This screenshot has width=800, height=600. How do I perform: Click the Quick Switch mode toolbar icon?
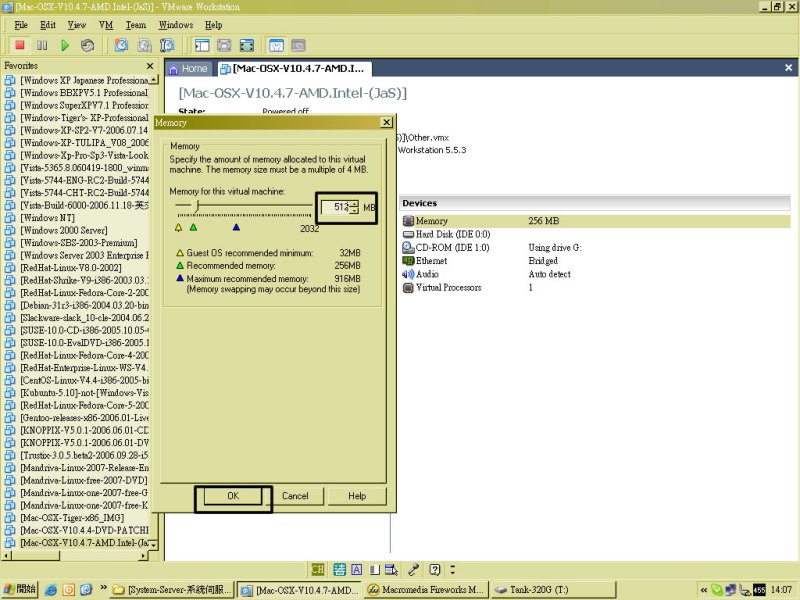(x=224, y=45)
